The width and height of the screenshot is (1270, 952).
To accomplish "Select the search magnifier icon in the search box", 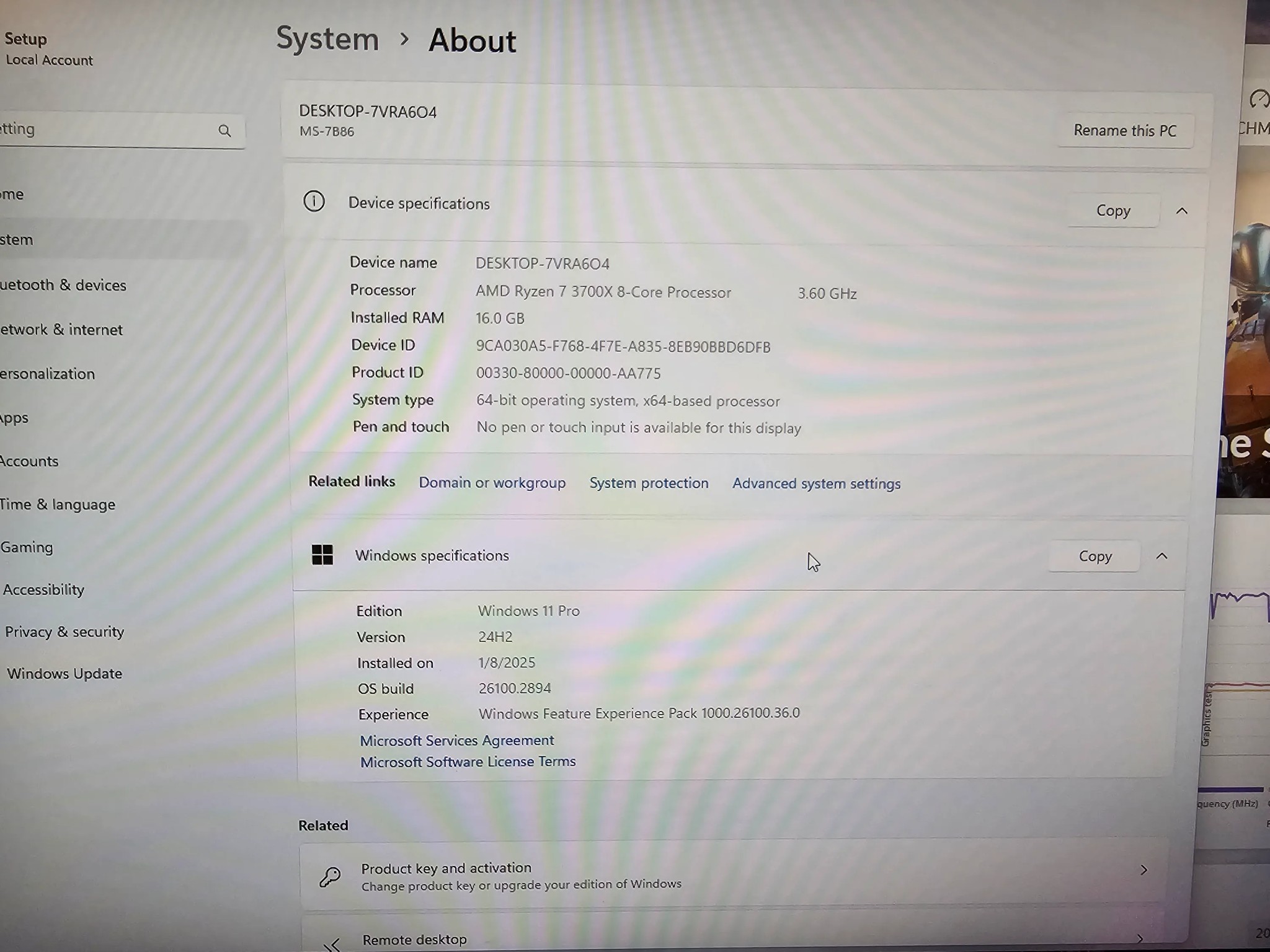I will (226, 131).
